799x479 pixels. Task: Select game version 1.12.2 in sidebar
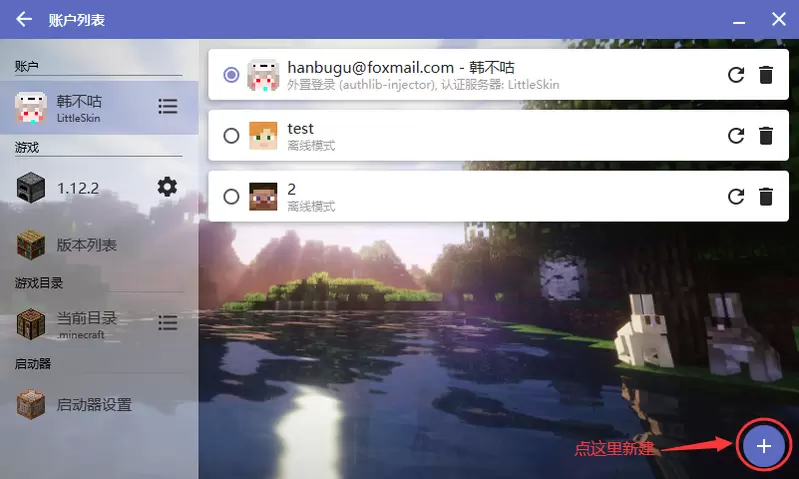[99, 188]
